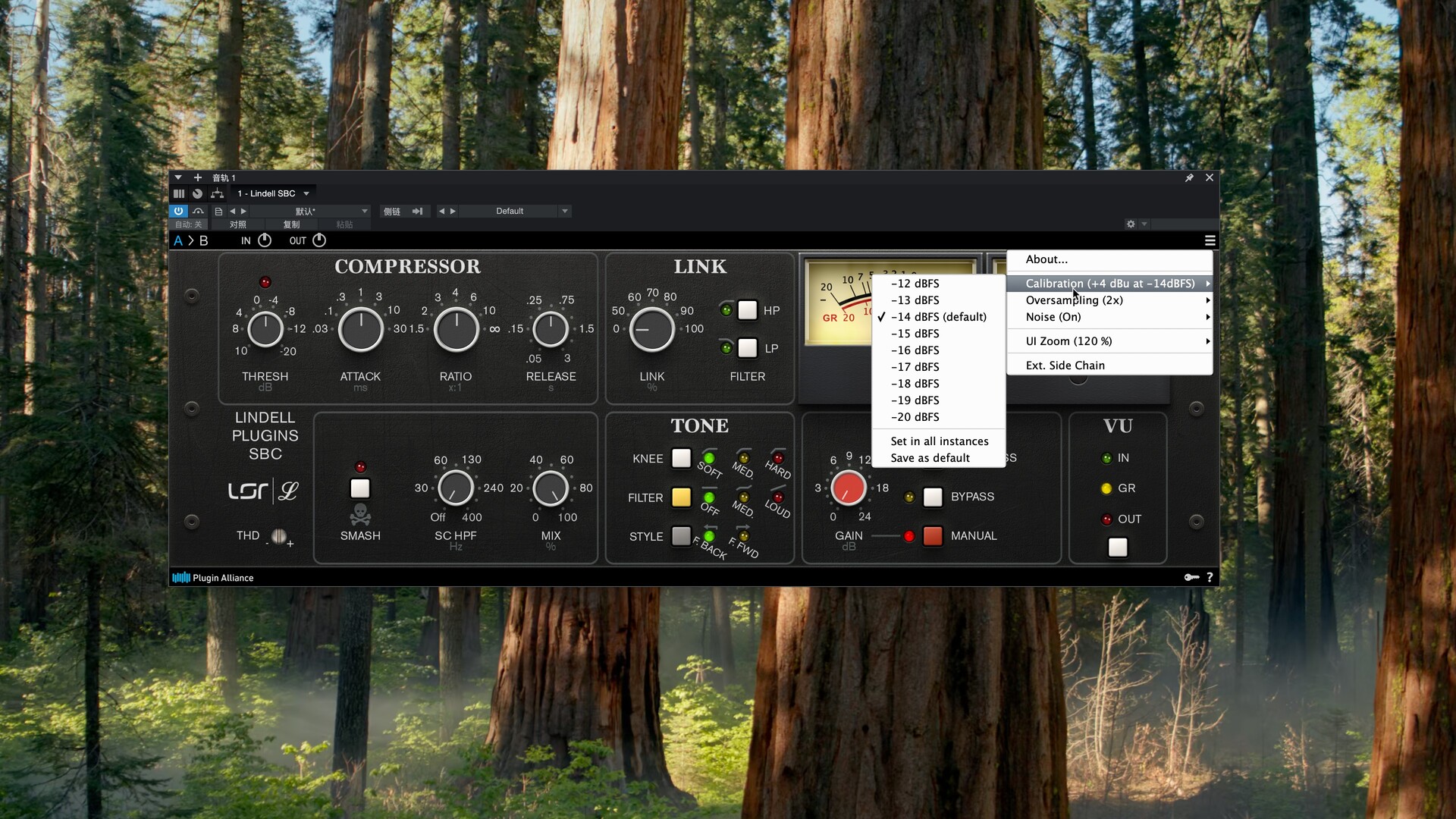Screen dimensions: 1456x819
Task: Toggle the BYPASS button
Action: pos(933,497)
